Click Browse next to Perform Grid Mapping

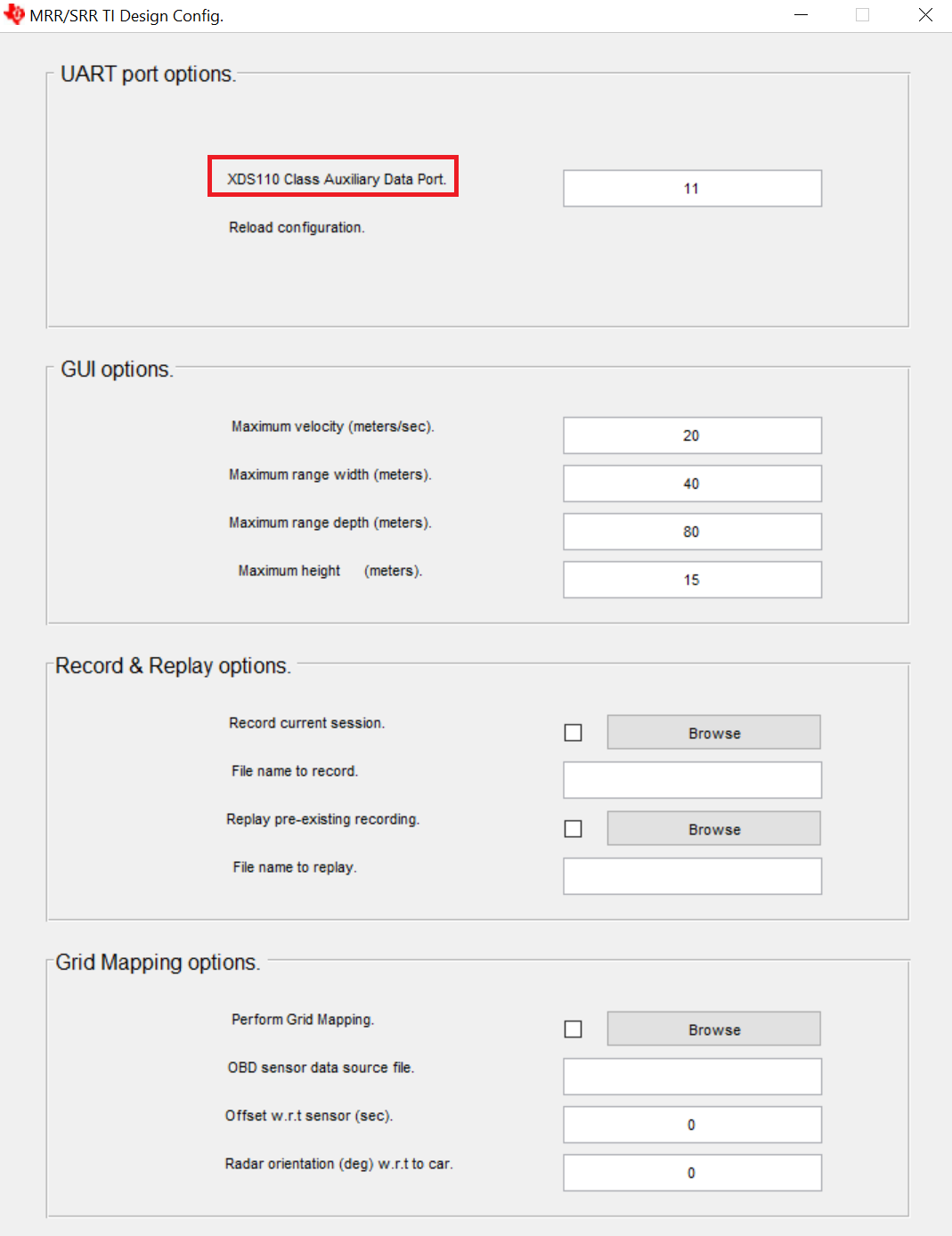[714, 1029]
